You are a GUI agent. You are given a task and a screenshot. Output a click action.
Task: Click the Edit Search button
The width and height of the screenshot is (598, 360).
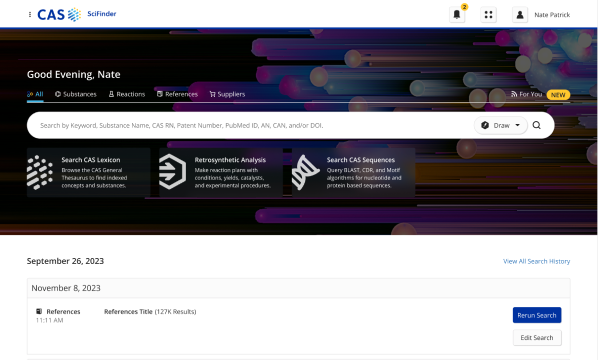537,338
